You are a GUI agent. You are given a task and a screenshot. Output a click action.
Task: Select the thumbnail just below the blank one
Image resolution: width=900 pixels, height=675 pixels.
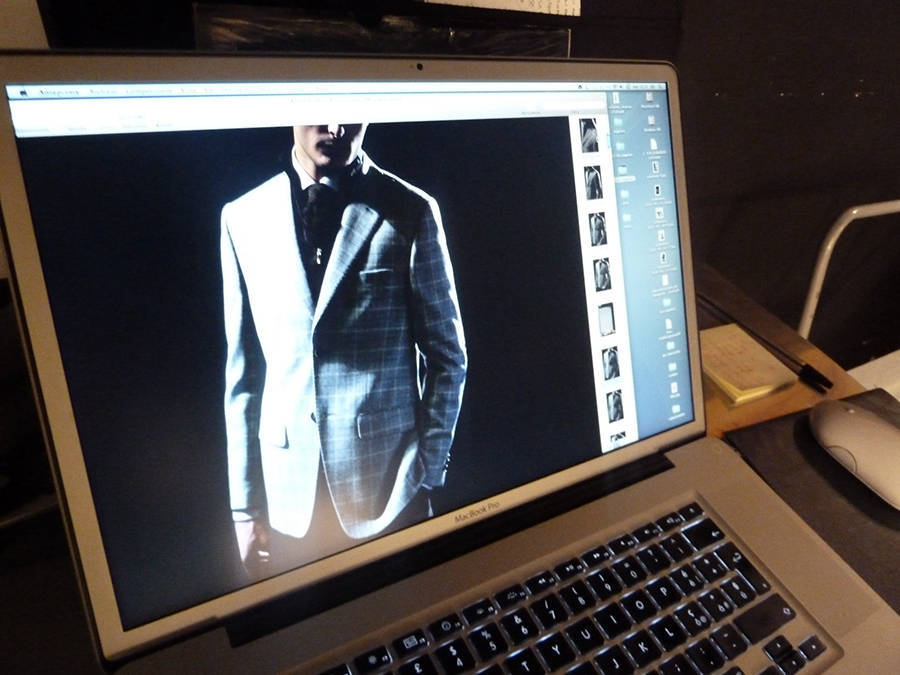pyautogui.click(x=610, y=363)
